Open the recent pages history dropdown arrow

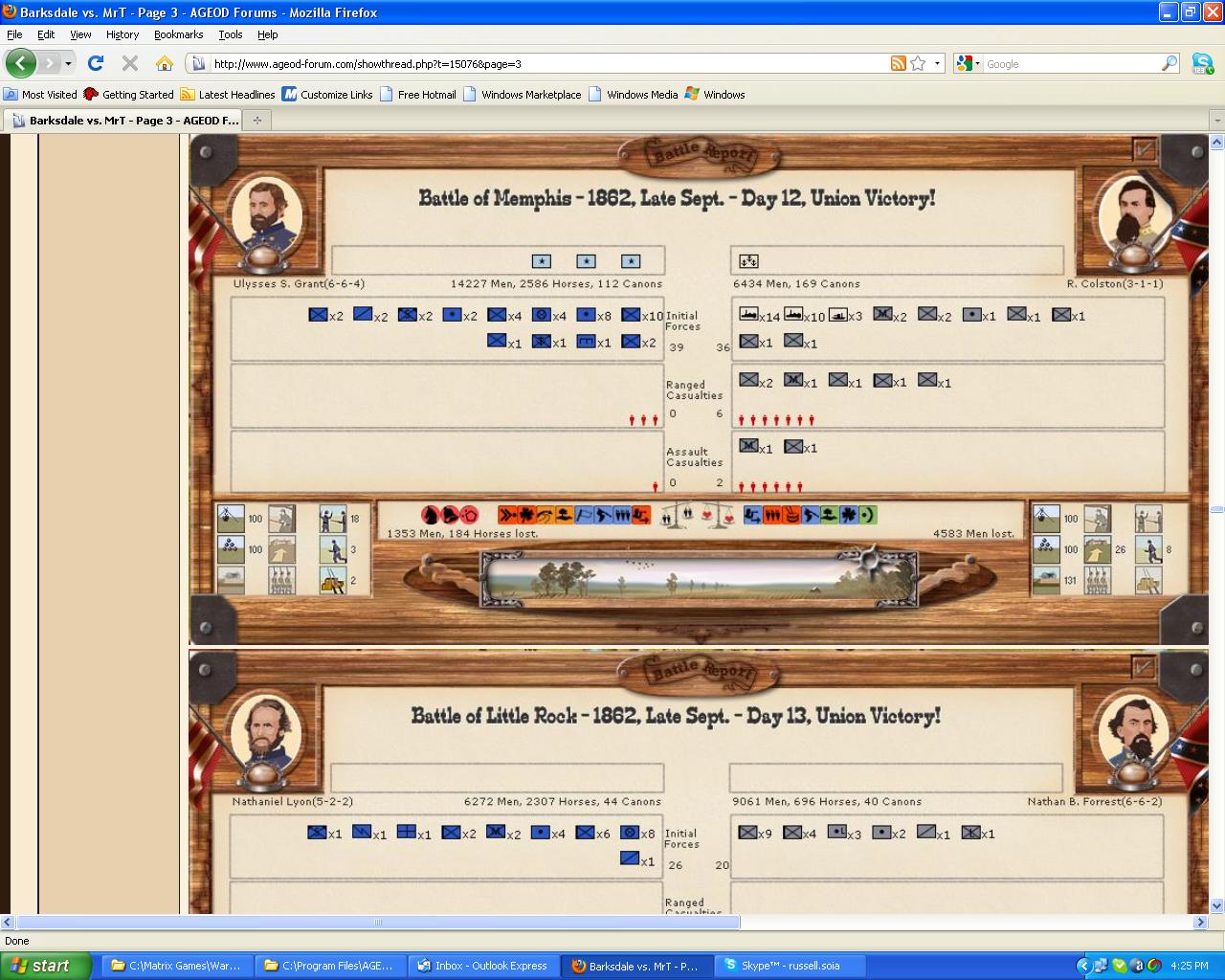[x=68, y=63]
